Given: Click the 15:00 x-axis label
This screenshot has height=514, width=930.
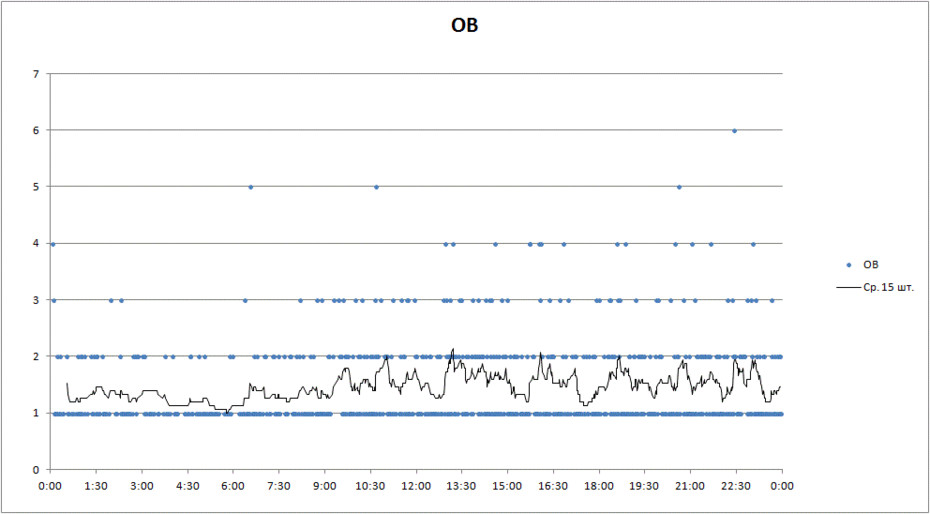Looking at the screenshot, I should [508, 486].
